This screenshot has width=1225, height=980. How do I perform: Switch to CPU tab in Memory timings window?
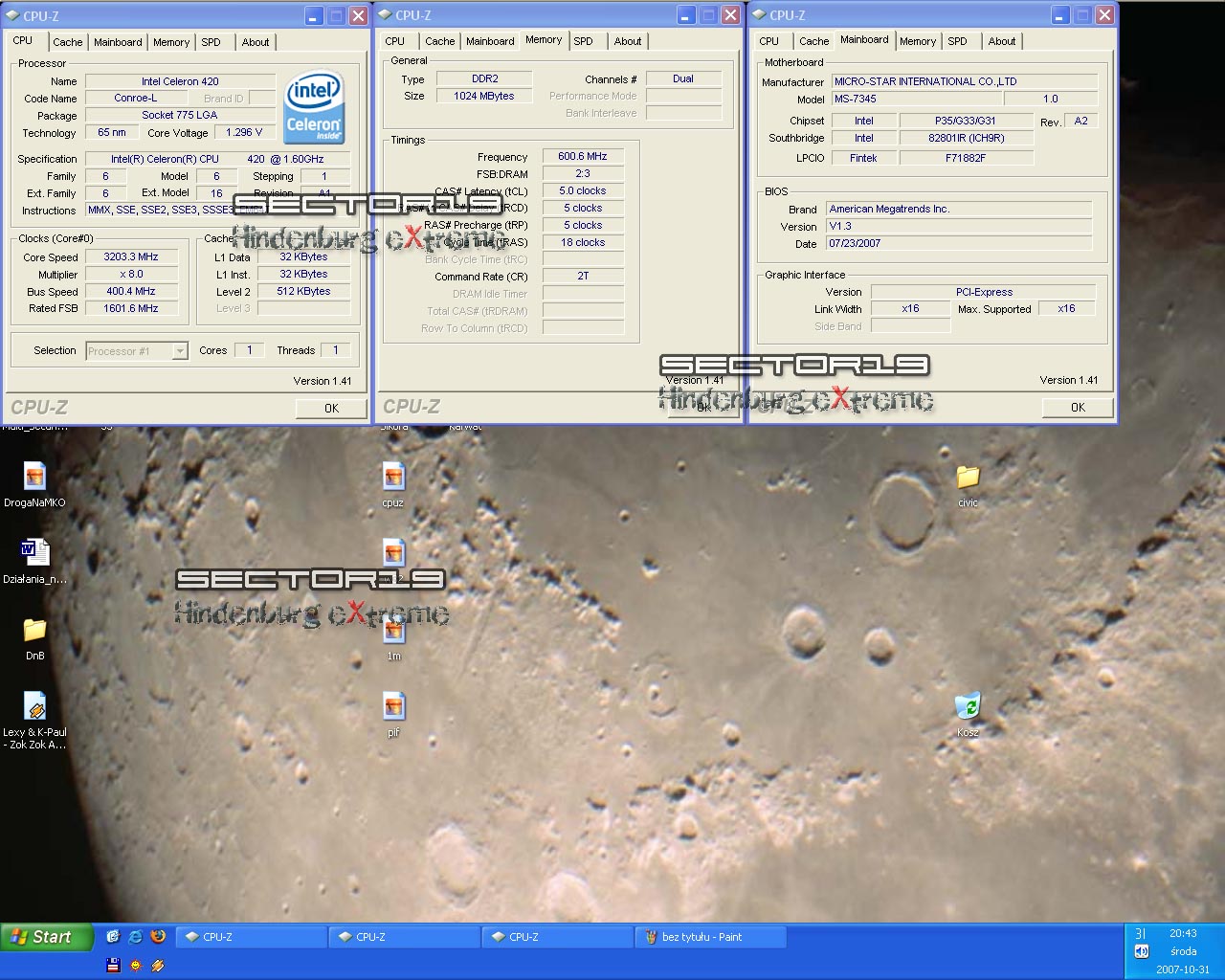(x=395, y=41)
